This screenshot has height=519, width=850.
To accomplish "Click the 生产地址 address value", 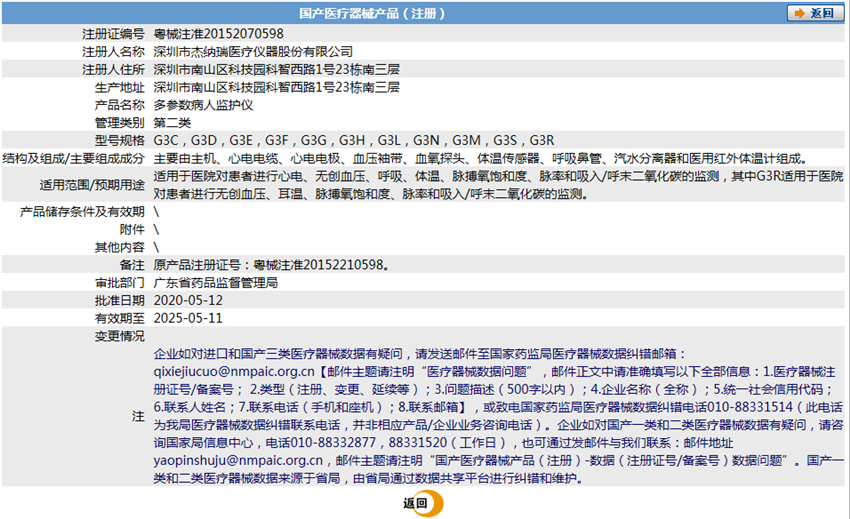I will (x=276, y=87).
